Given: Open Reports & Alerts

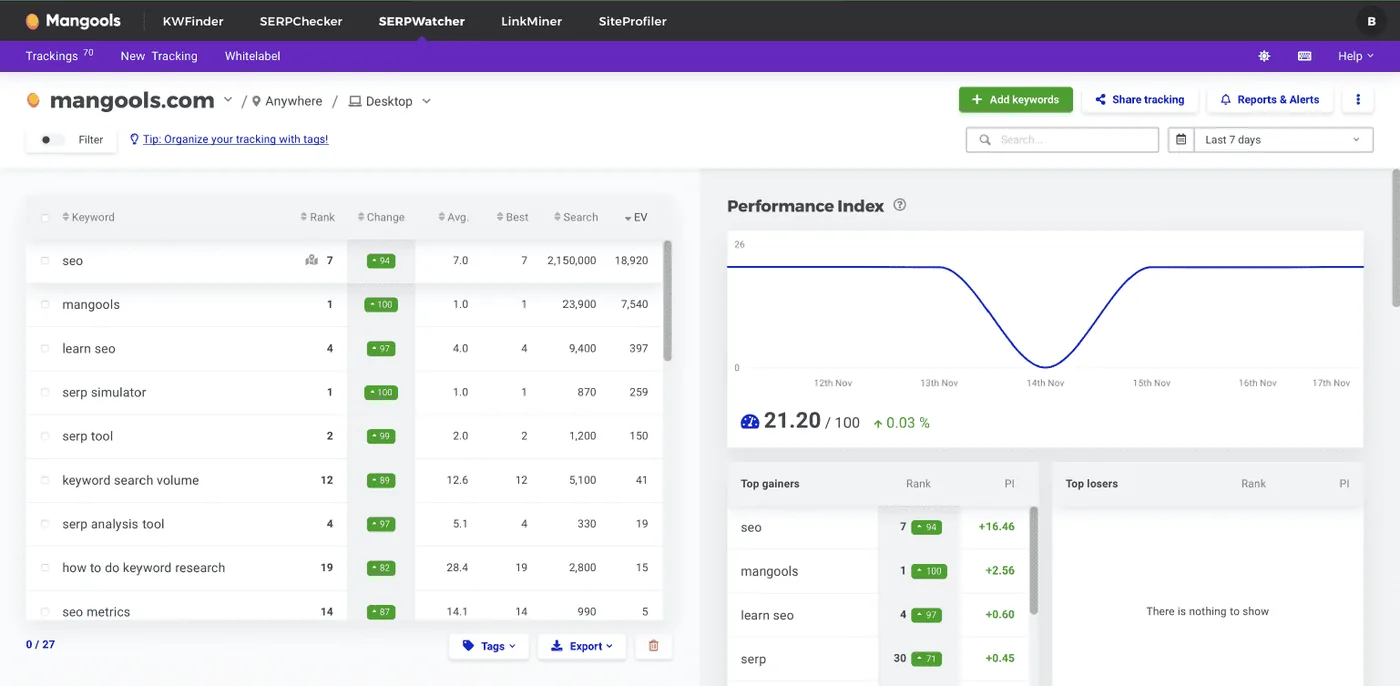Looking at the screenshot, I should [x=1270, y=100].
